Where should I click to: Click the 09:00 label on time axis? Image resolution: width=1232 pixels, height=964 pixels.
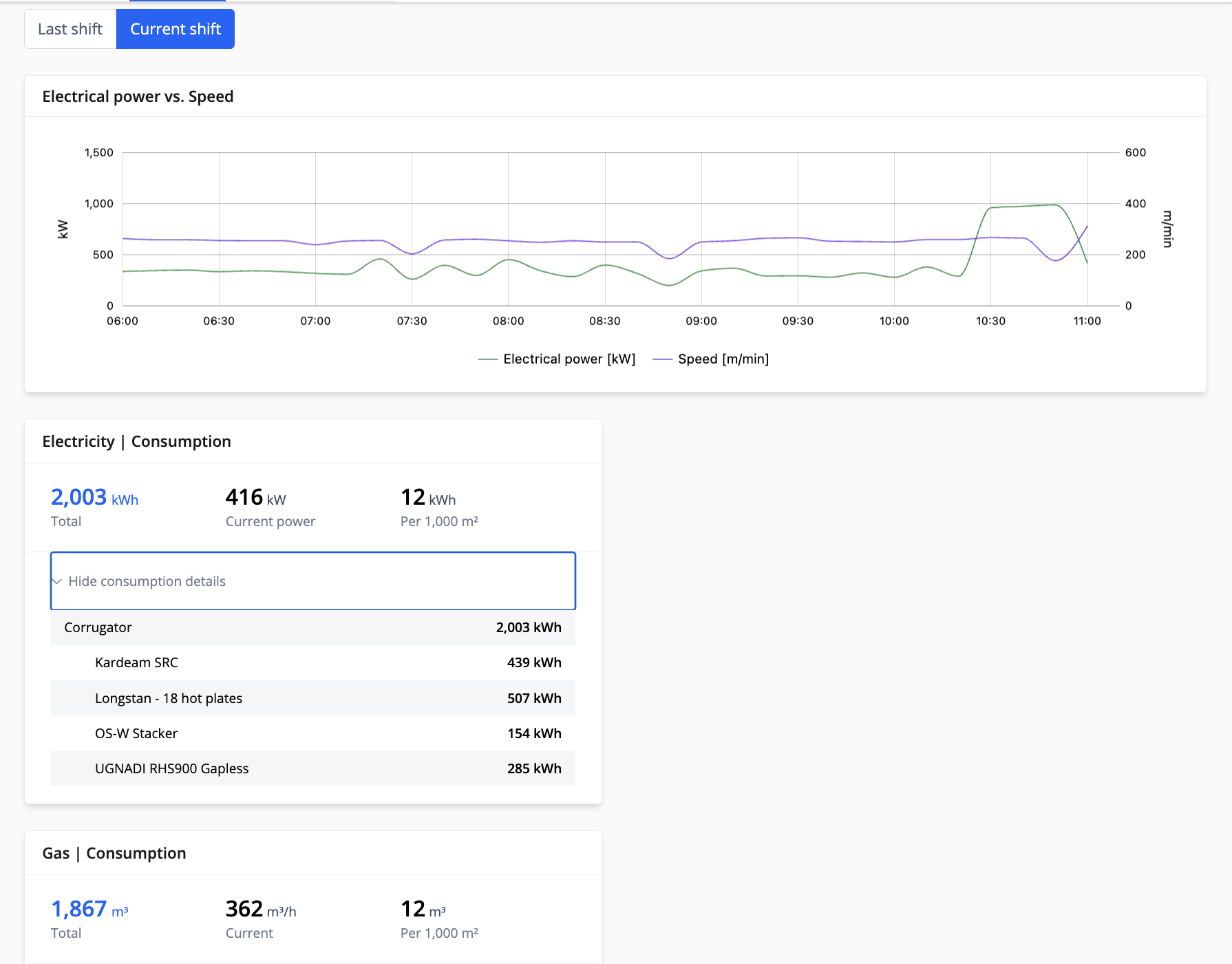click(701, 321)
